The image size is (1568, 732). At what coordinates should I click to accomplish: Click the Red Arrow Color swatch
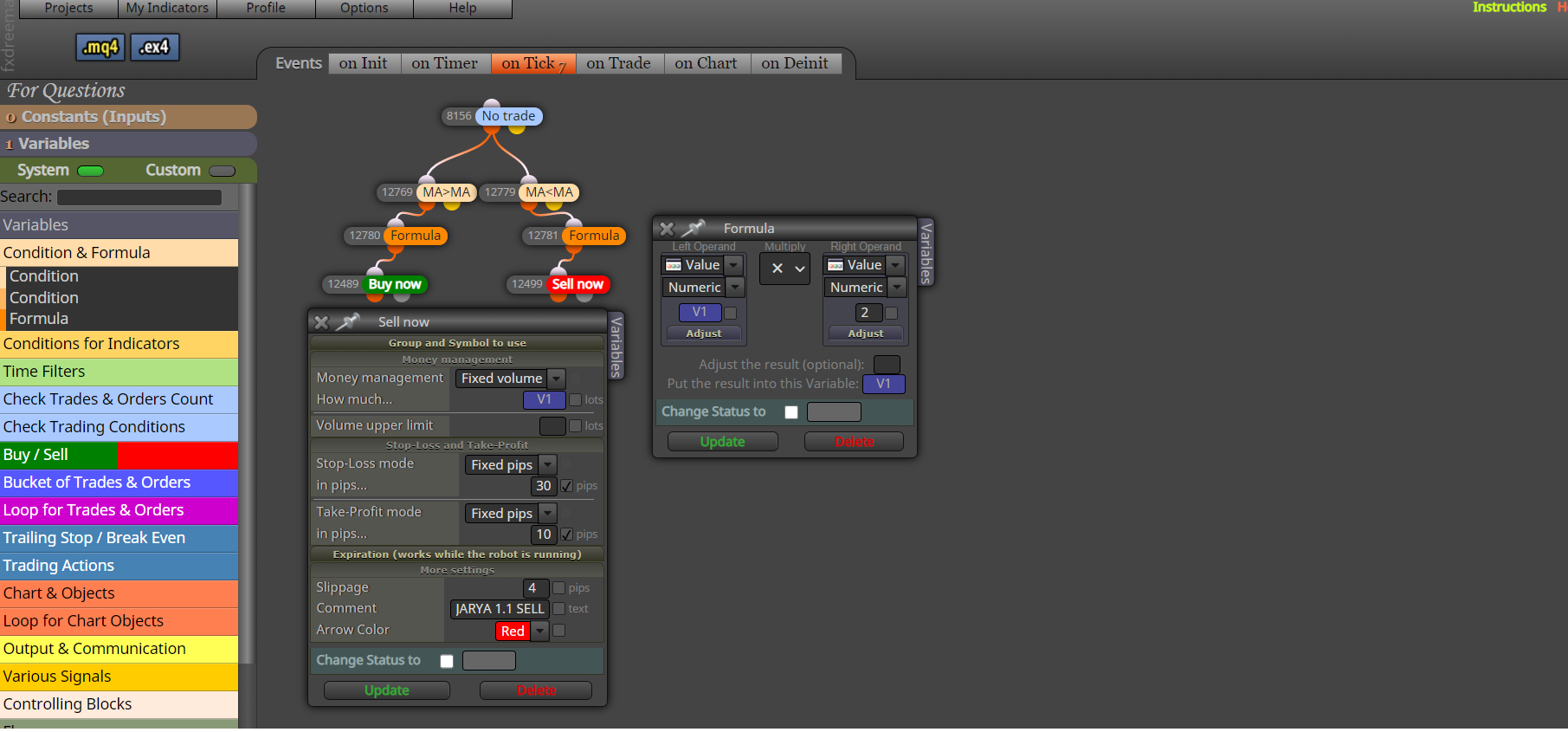pos(513,632)
